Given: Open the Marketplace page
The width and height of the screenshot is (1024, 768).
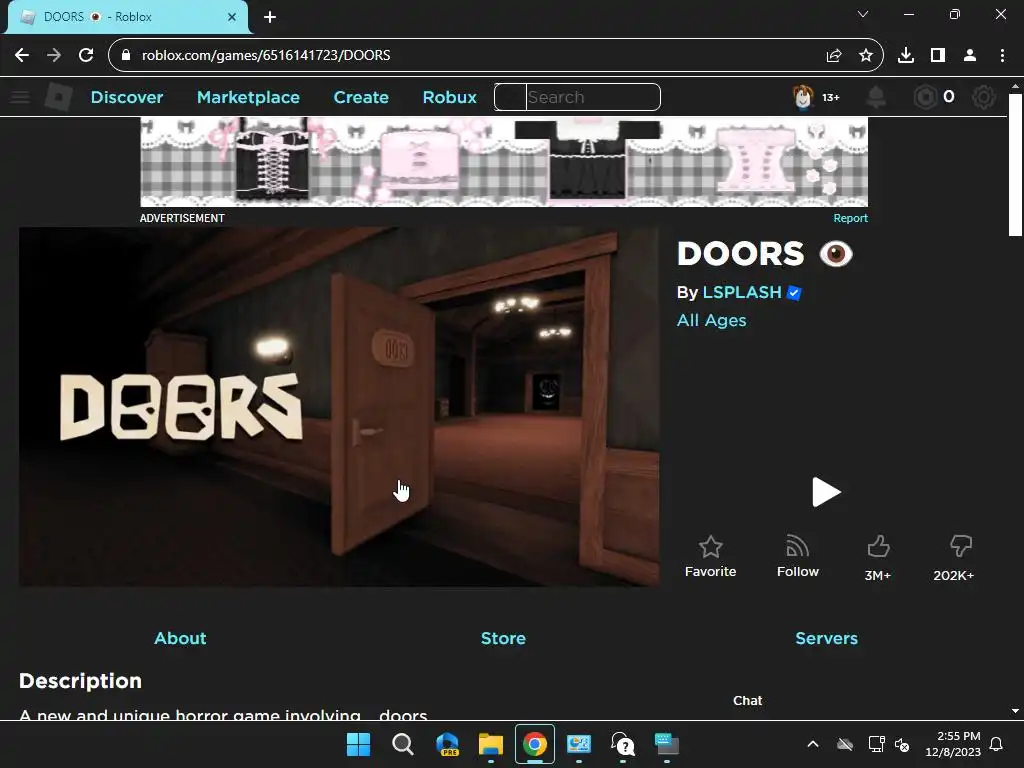Looking at the screenshot, I should [248, 97].
